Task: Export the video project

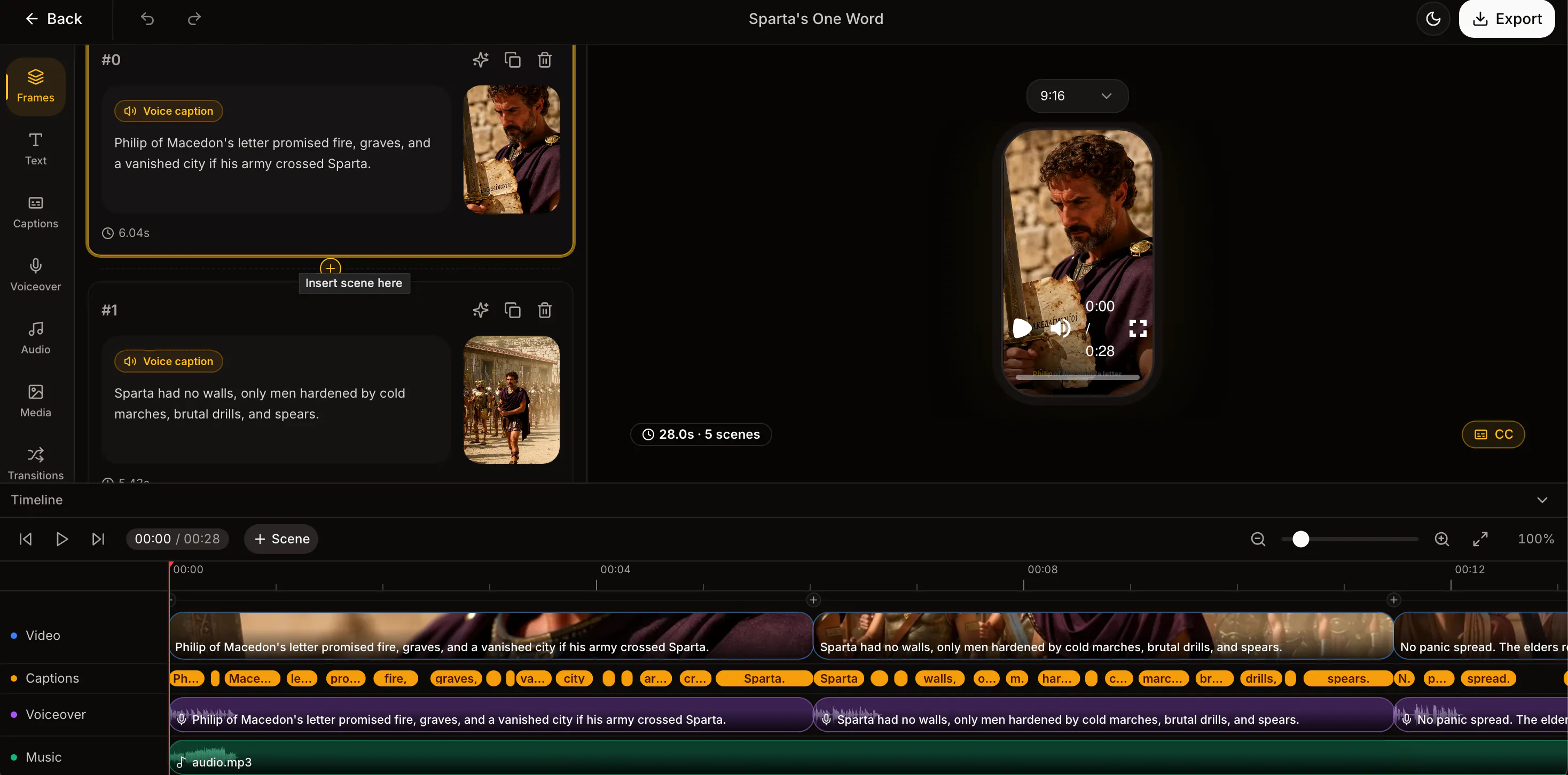Action: click(x=1507, y=19)
